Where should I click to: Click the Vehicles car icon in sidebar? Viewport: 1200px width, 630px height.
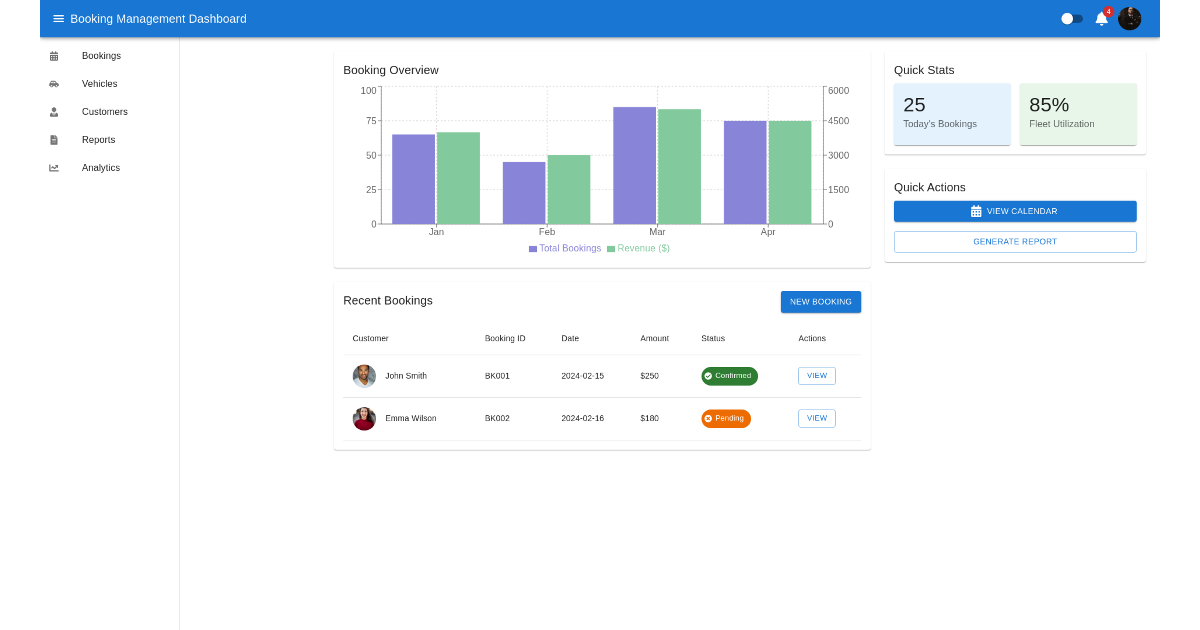pos(53,84)
